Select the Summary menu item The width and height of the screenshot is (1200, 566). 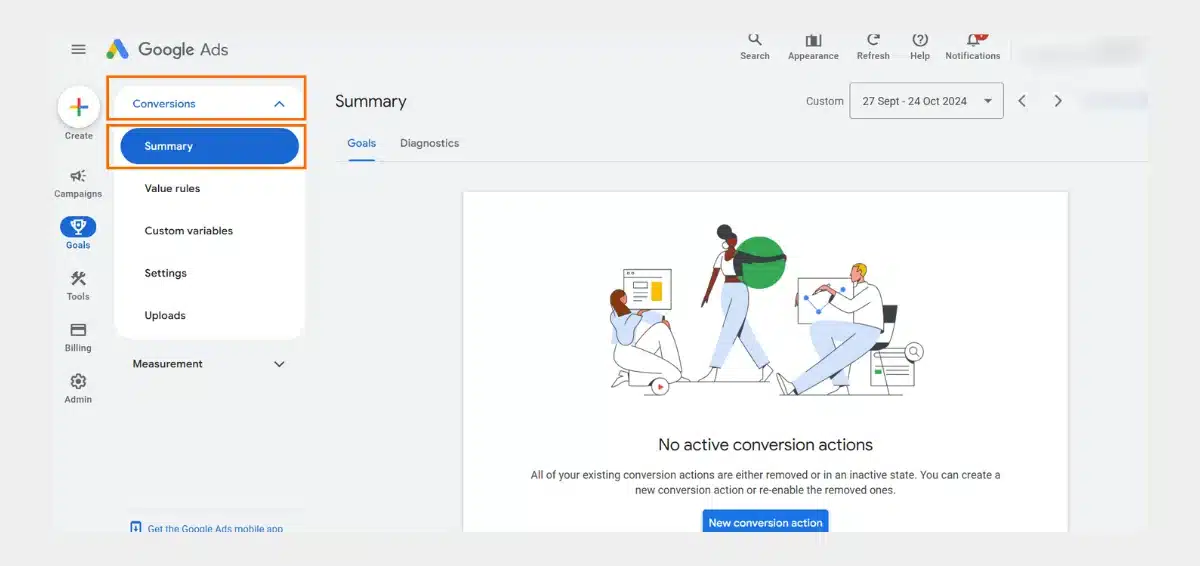click(210, 146)
